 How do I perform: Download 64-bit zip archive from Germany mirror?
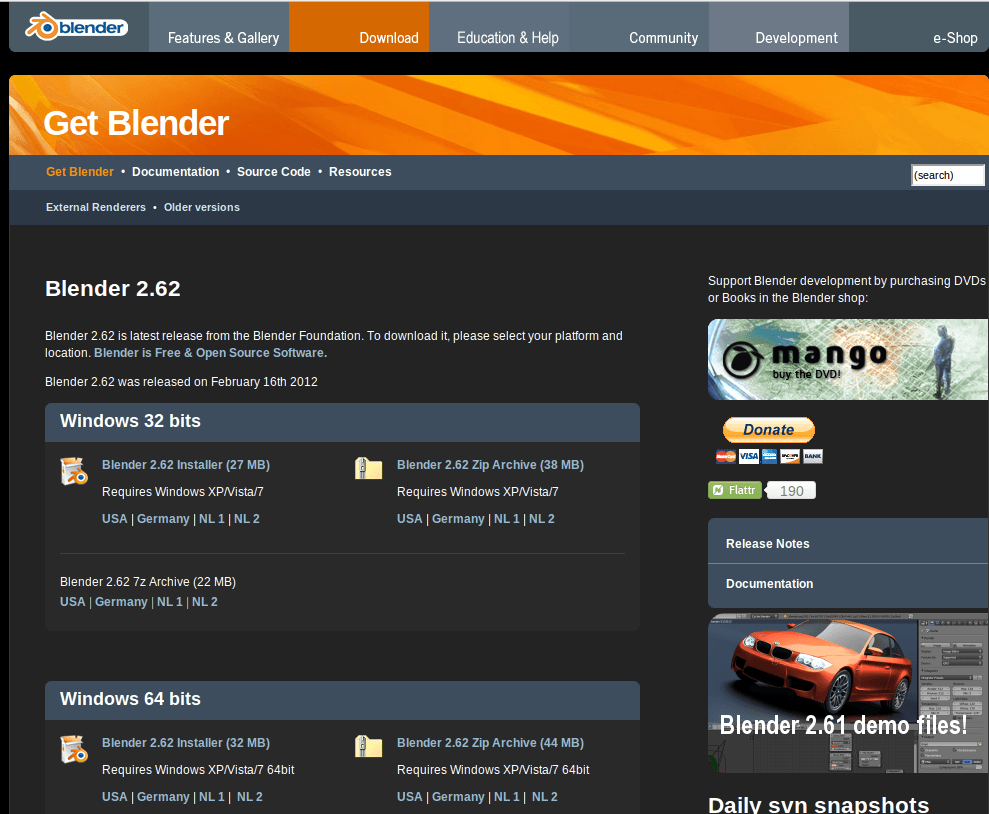coord(458,797)
